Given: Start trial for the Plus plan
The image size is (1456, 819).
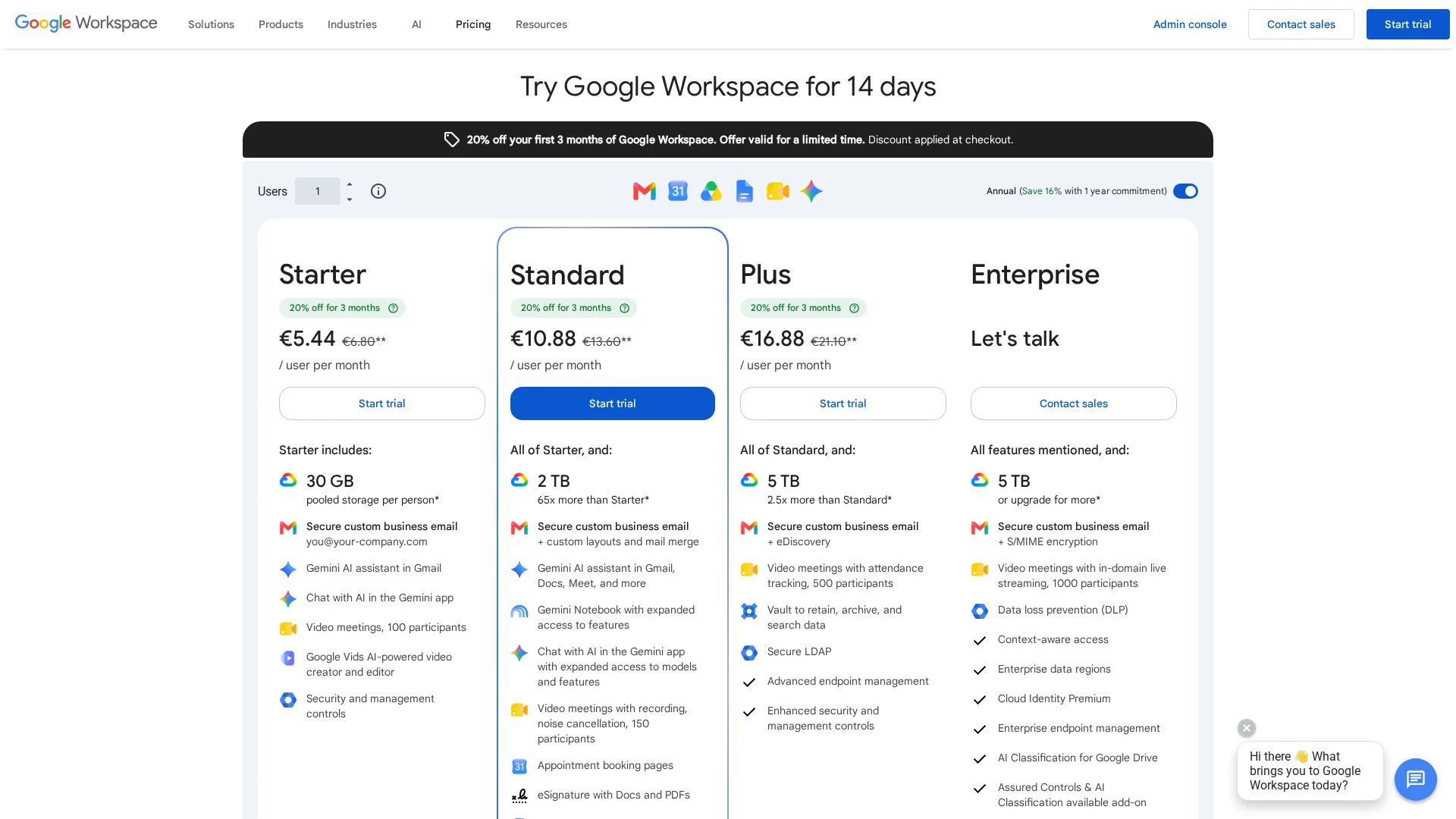Looking at the screenshot, I should coord(843,403).
